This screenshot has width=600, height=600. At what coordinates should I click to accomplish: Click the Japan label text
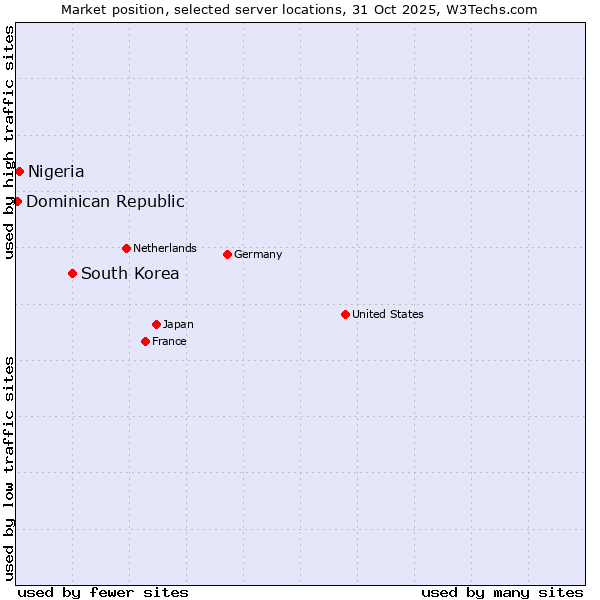178,324
